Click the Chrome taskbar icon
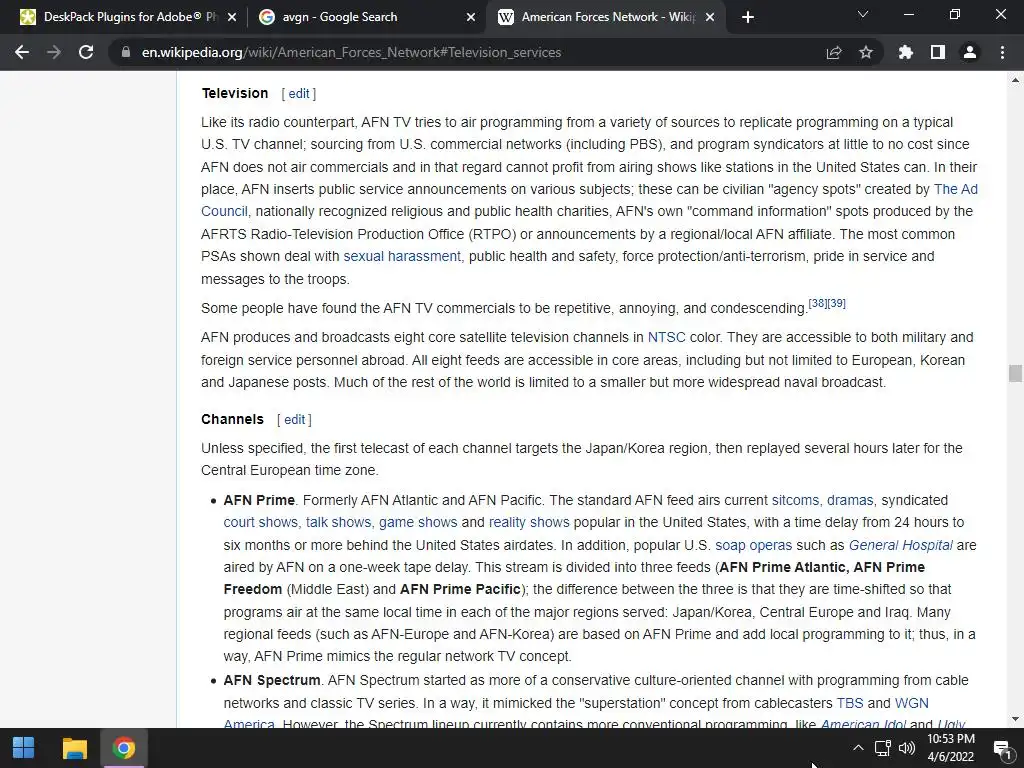Screen dimensions: 1024x768 click(x=123, y=748)
